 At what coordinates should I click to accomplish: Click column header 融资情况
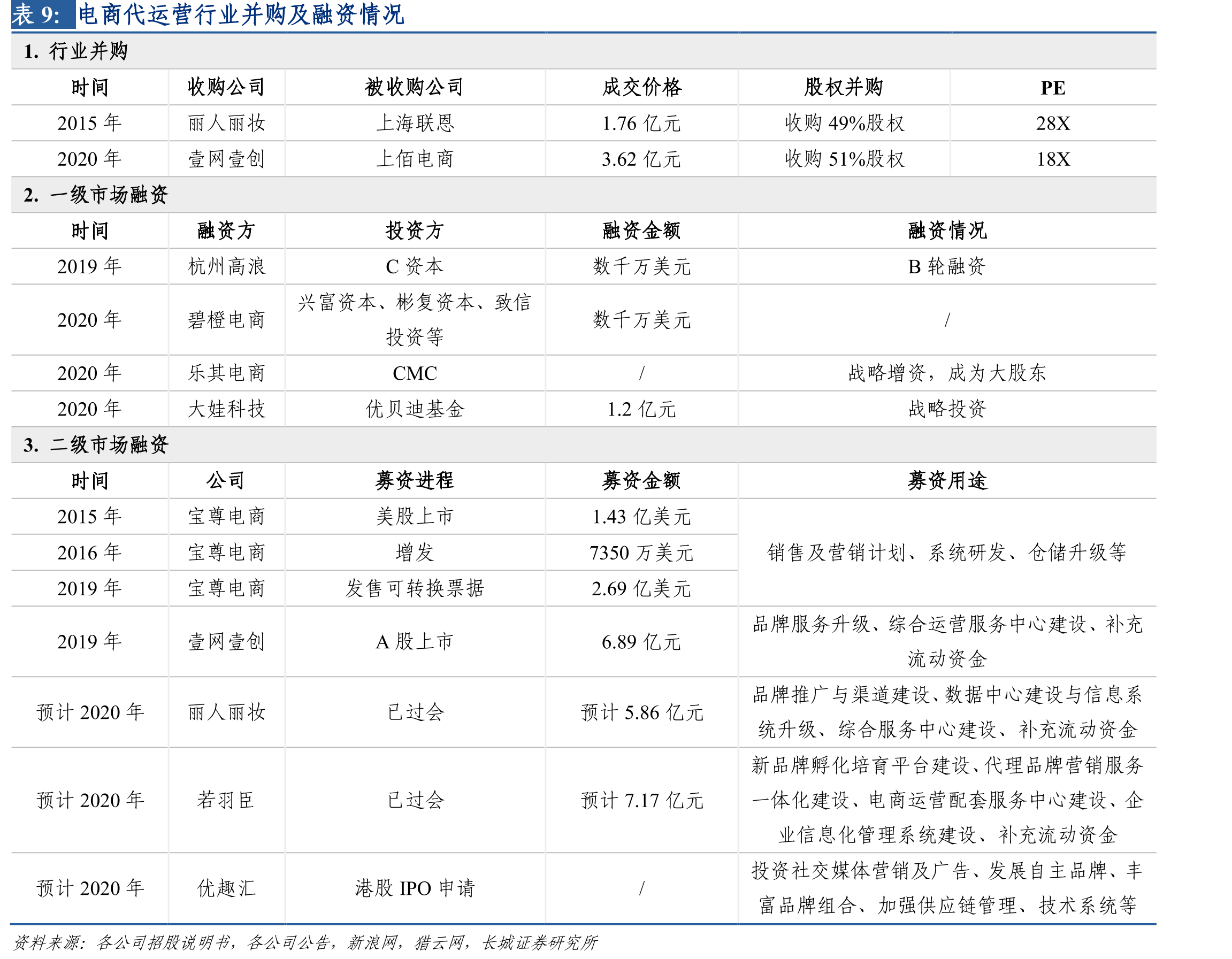(x=947, y=231)
